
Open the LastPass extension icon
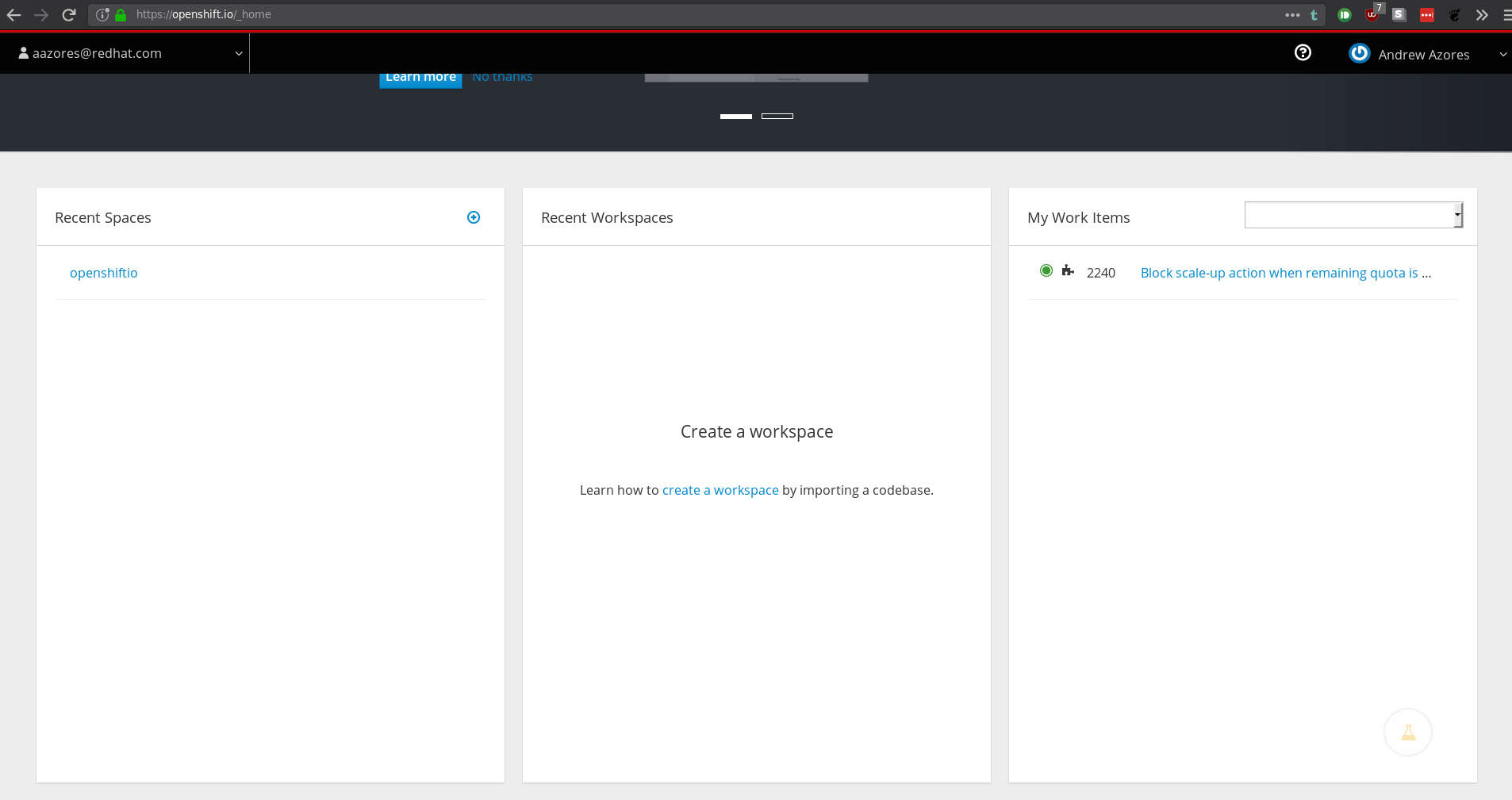(1426, 14)
